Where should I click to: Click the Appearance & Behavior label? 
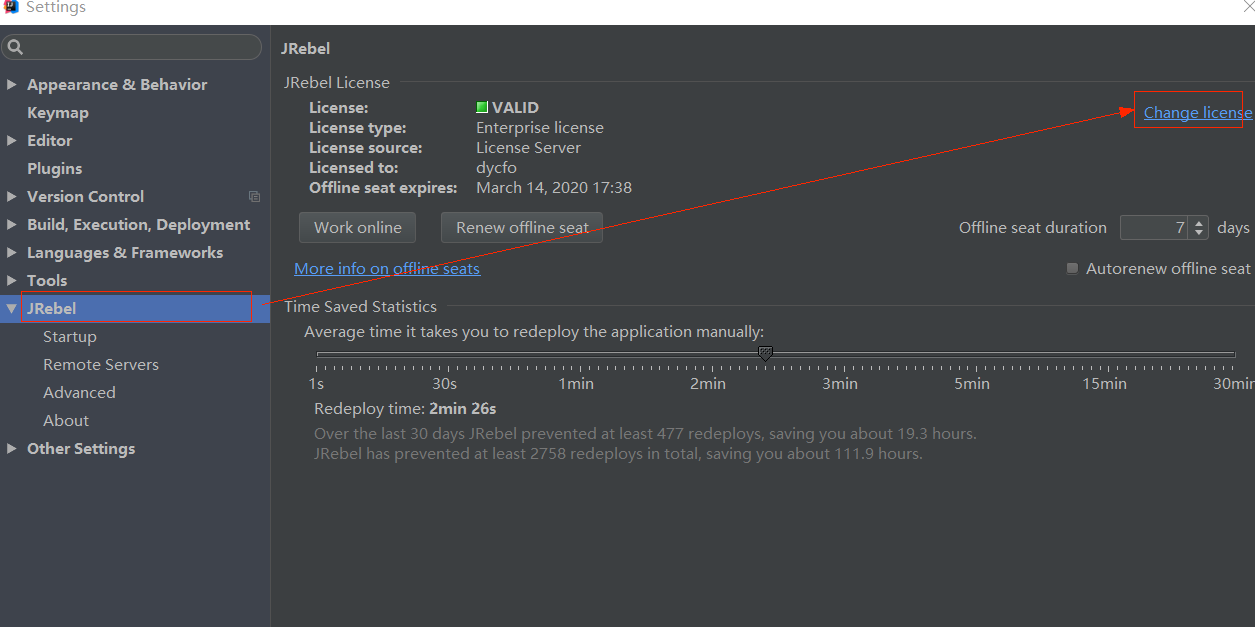point(117,85)
